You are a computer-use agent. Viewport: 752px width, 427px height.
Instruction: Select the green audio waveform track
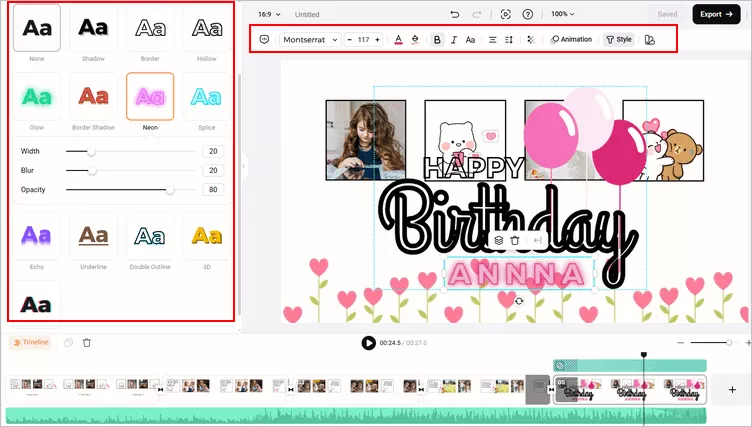(356, 415)
